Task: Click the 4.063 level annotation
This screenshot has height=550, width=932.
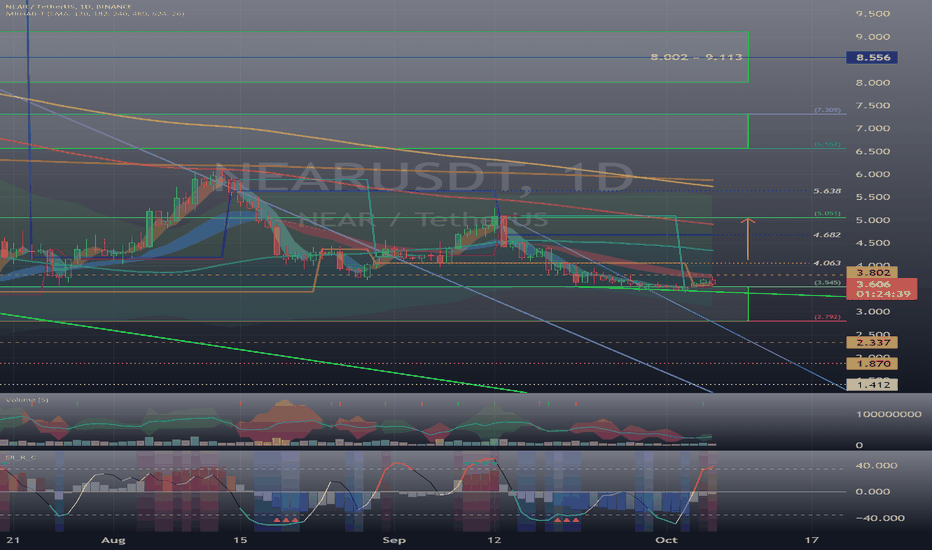Action: click(827, 263)
